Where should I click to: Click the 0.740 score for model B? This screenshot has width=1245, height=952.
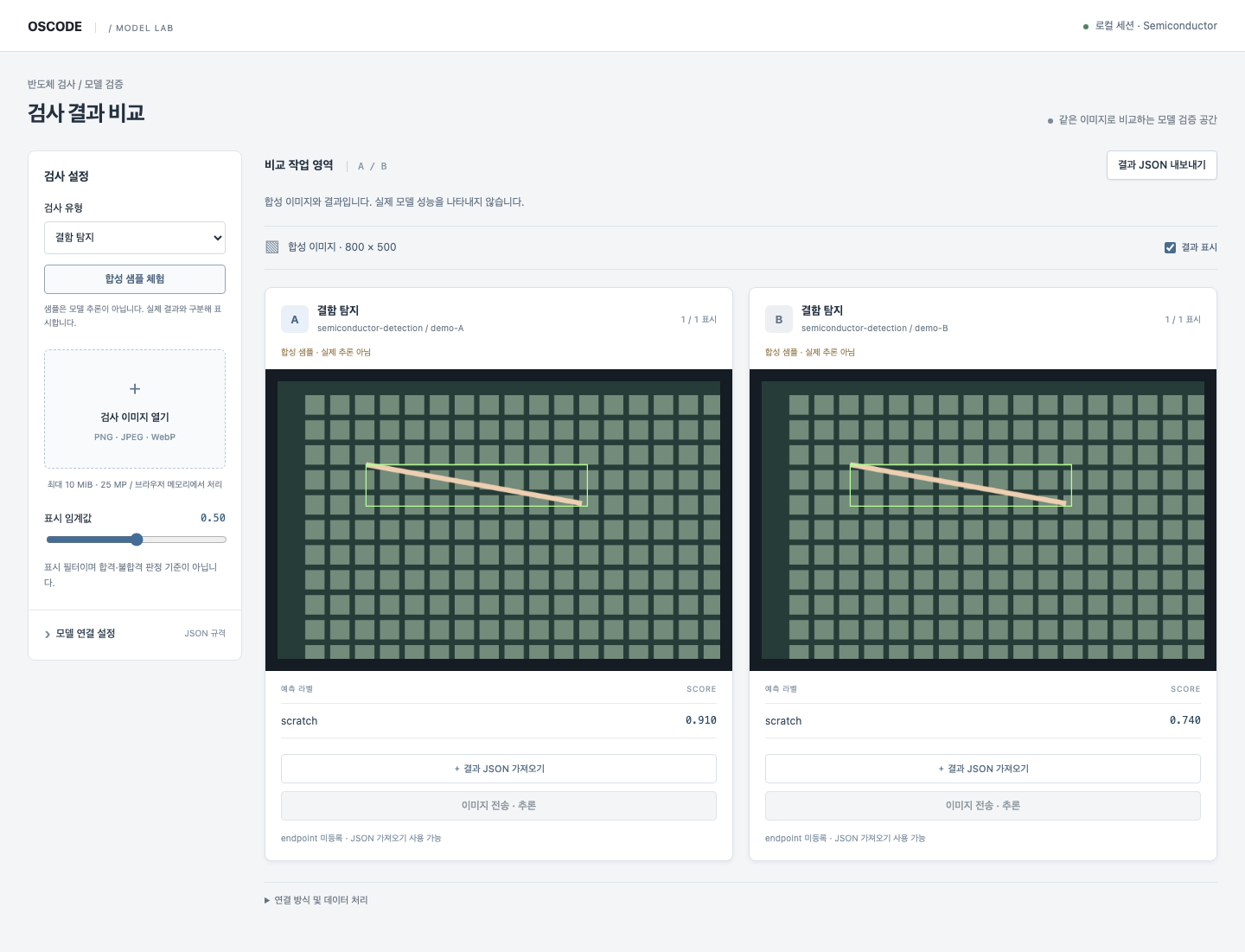(1185, 720)
